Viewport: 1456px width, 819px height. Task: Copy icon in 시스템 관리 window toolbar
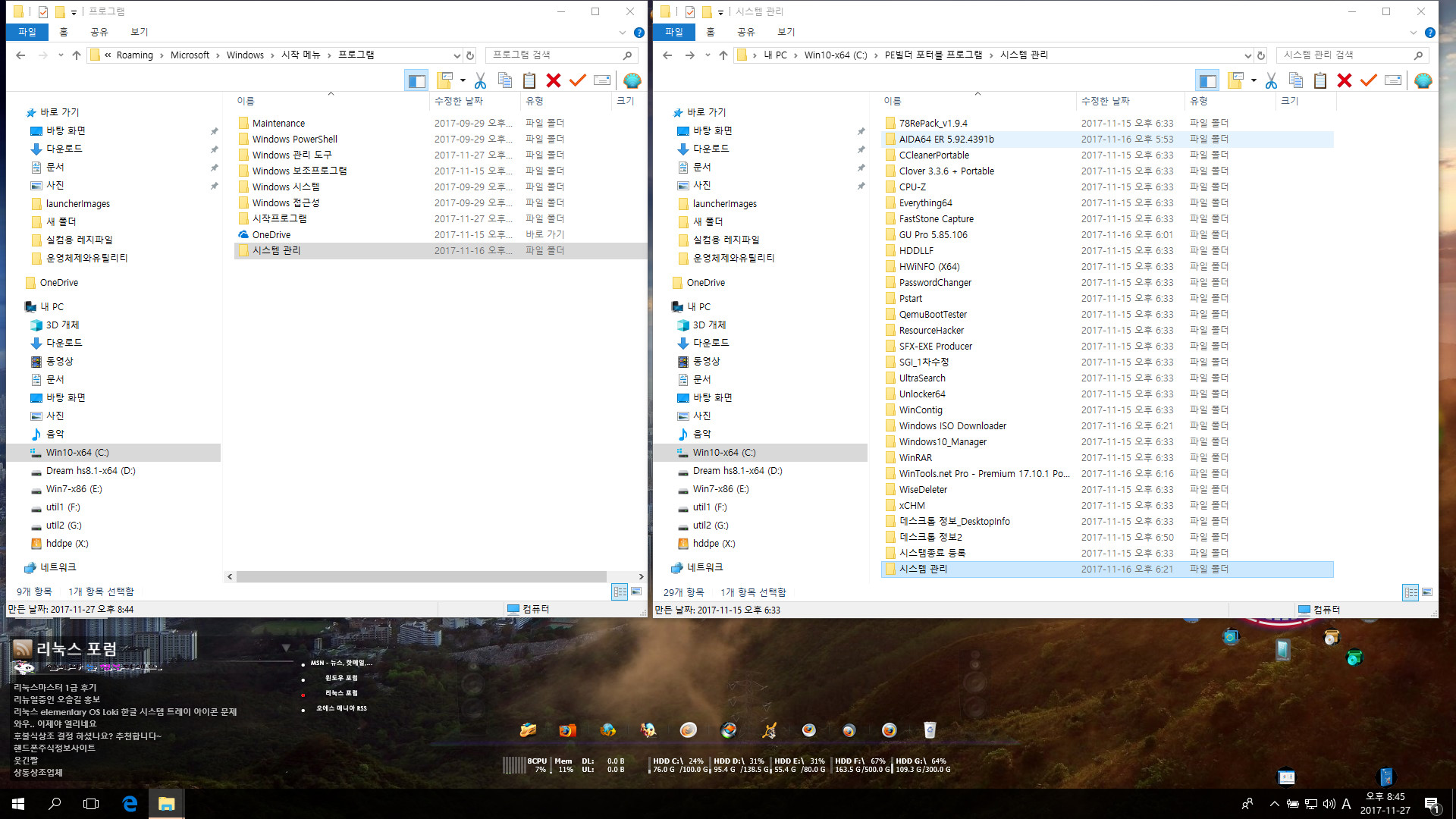point(1296,80)
